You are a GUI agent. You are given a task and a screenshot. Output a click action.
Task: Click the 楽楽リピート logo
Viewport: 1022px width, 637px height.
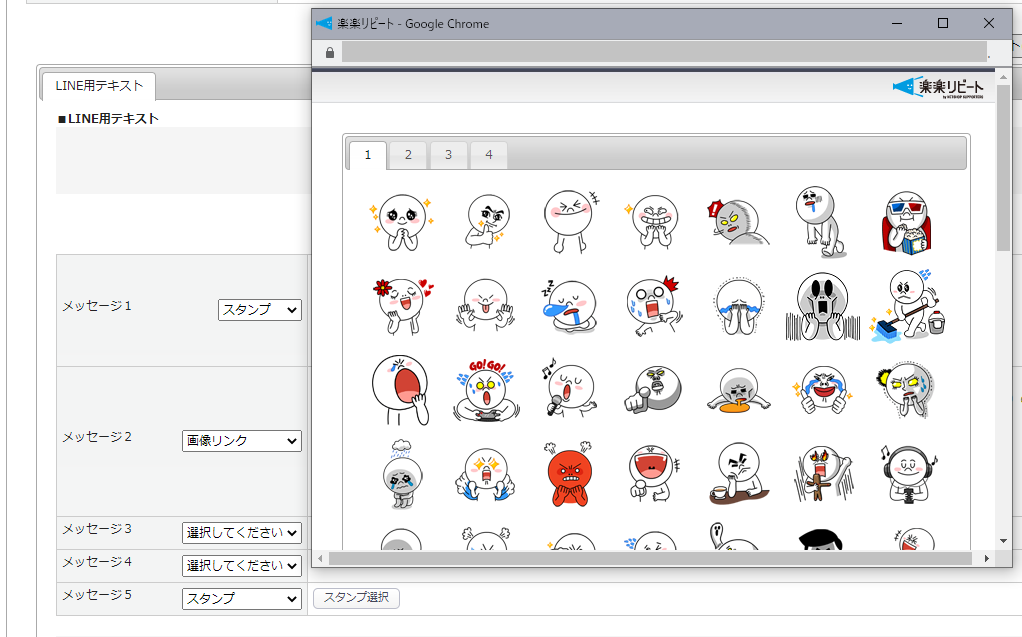pyautogui.click(x=938, y=88)
